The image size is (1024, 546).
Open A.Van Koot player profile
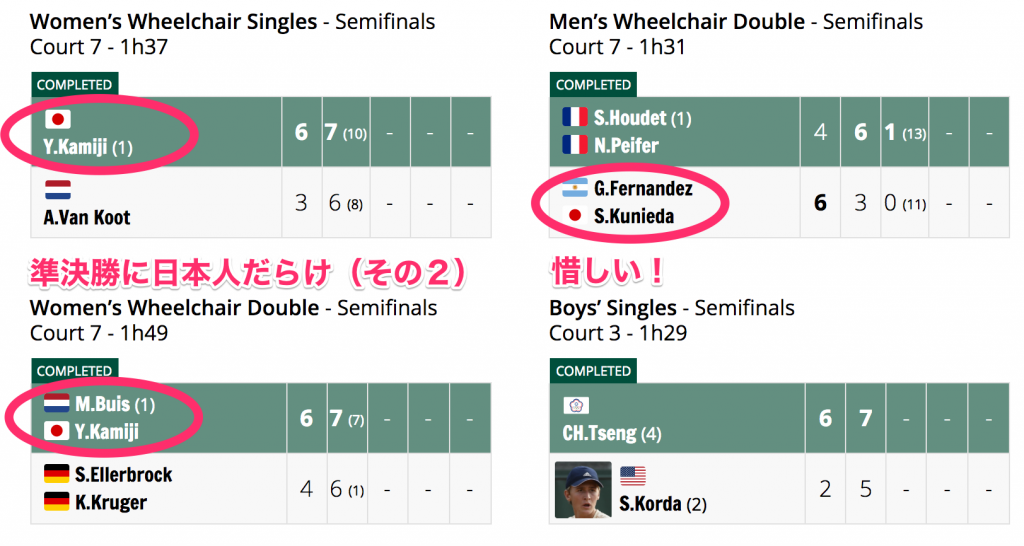pyautogui.click(x=87, y=217)
